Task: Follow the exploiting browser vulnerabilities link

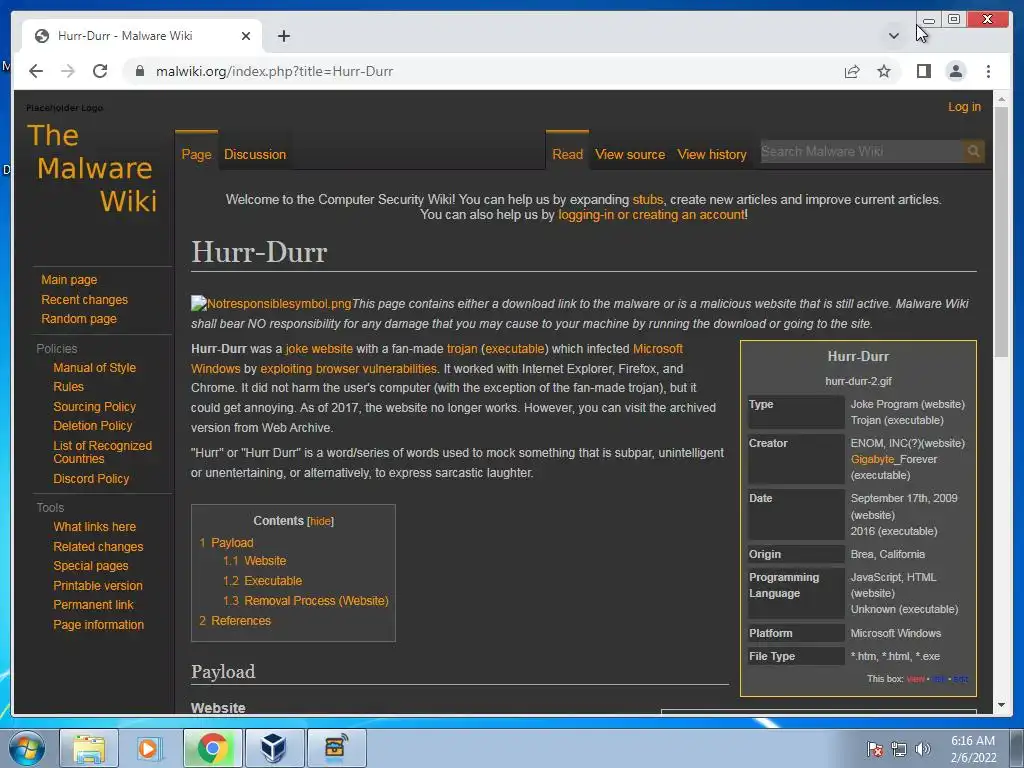Action: tap(348, 369)
